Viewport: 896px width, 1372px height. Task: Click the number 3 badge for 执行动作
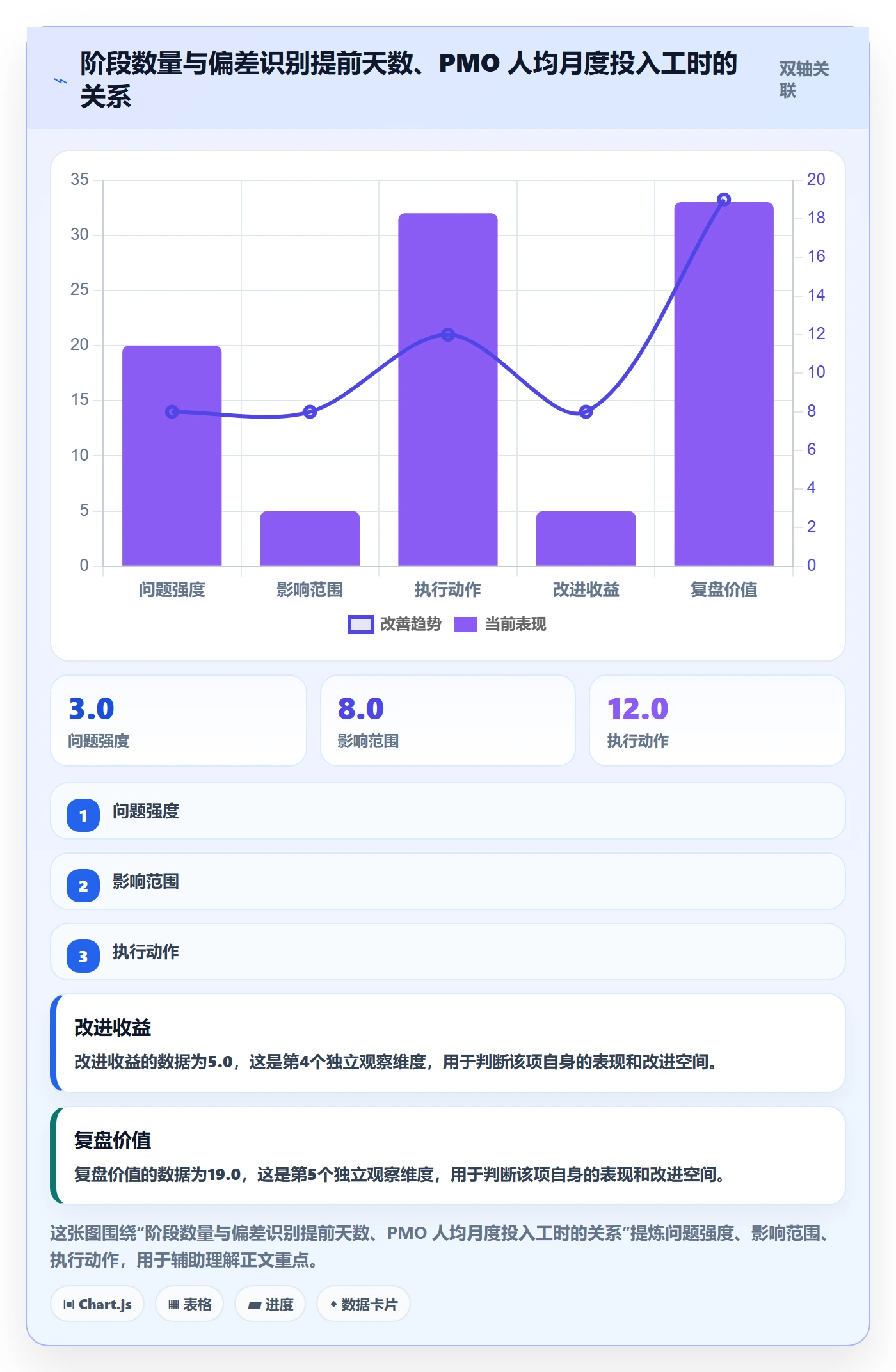83,956
